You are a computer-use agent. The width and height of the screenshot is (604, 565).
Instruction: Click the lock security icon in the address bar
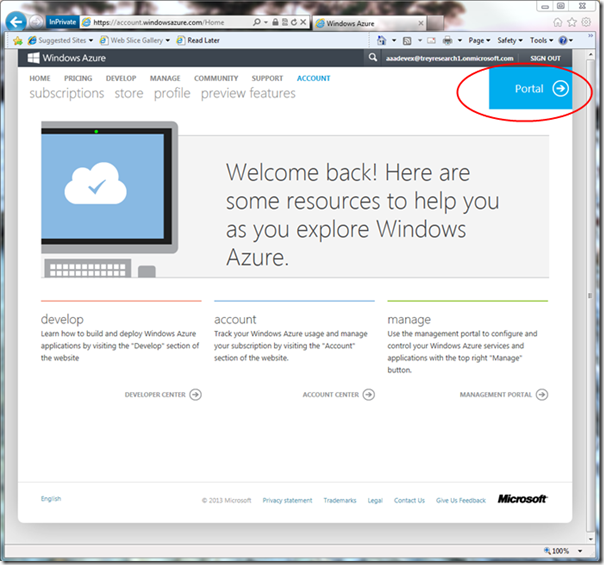(275, 22)
